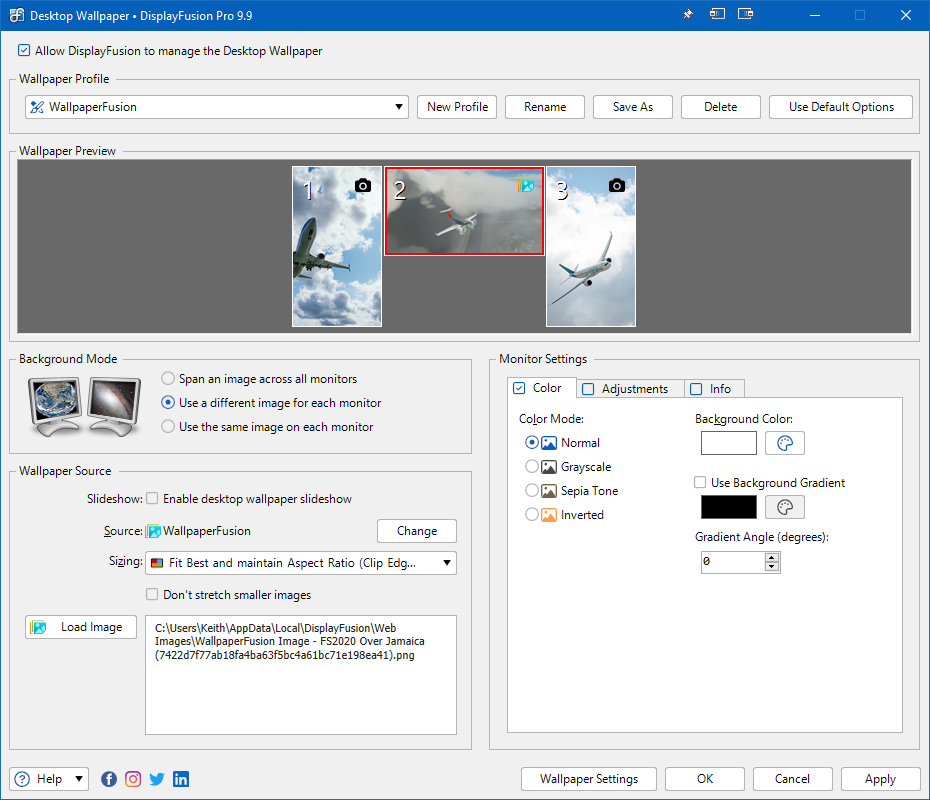Click the Delete profile button
The height and width of the screenshot is (800, 930).
(721, 107)
